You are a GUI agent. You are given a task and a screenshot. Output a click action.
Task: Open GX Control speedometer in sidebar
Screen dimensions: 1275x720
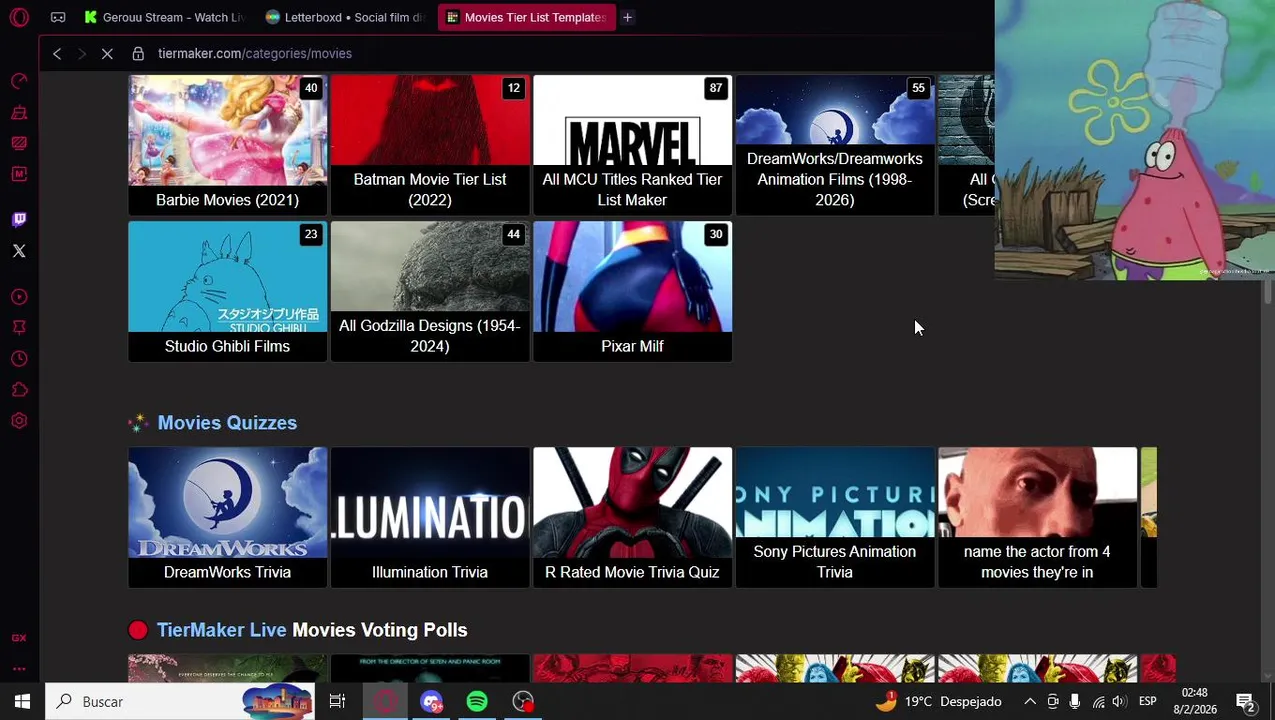tap(19, 82)
